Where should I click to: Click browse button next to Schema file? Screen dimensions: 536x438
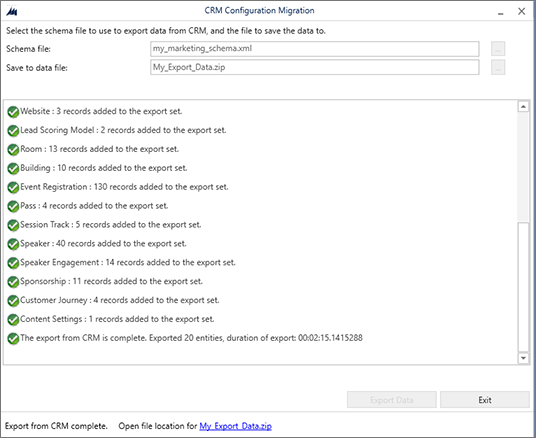(498, 49)
